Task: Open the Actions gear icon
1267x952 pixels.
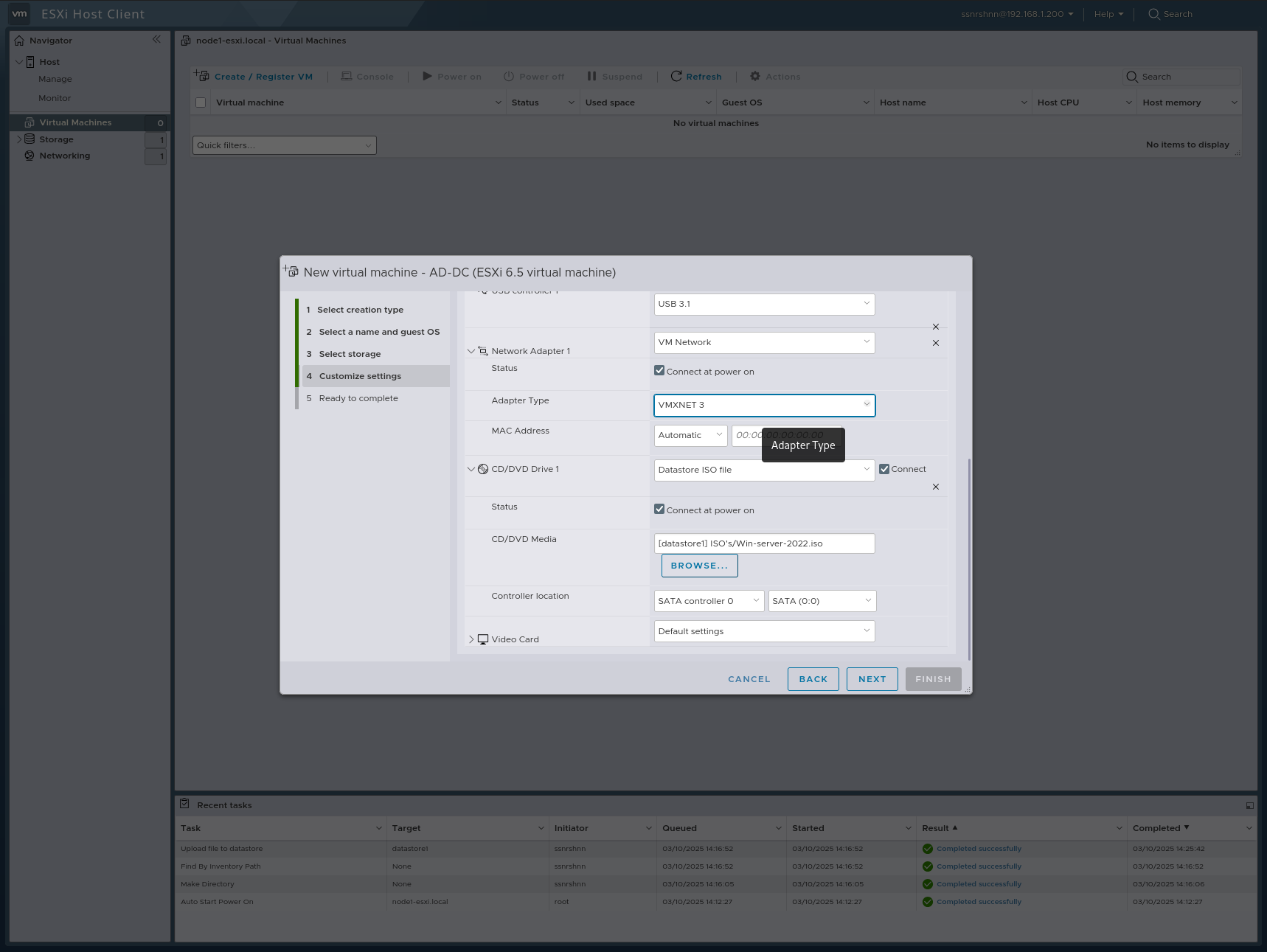Action: 754,76
